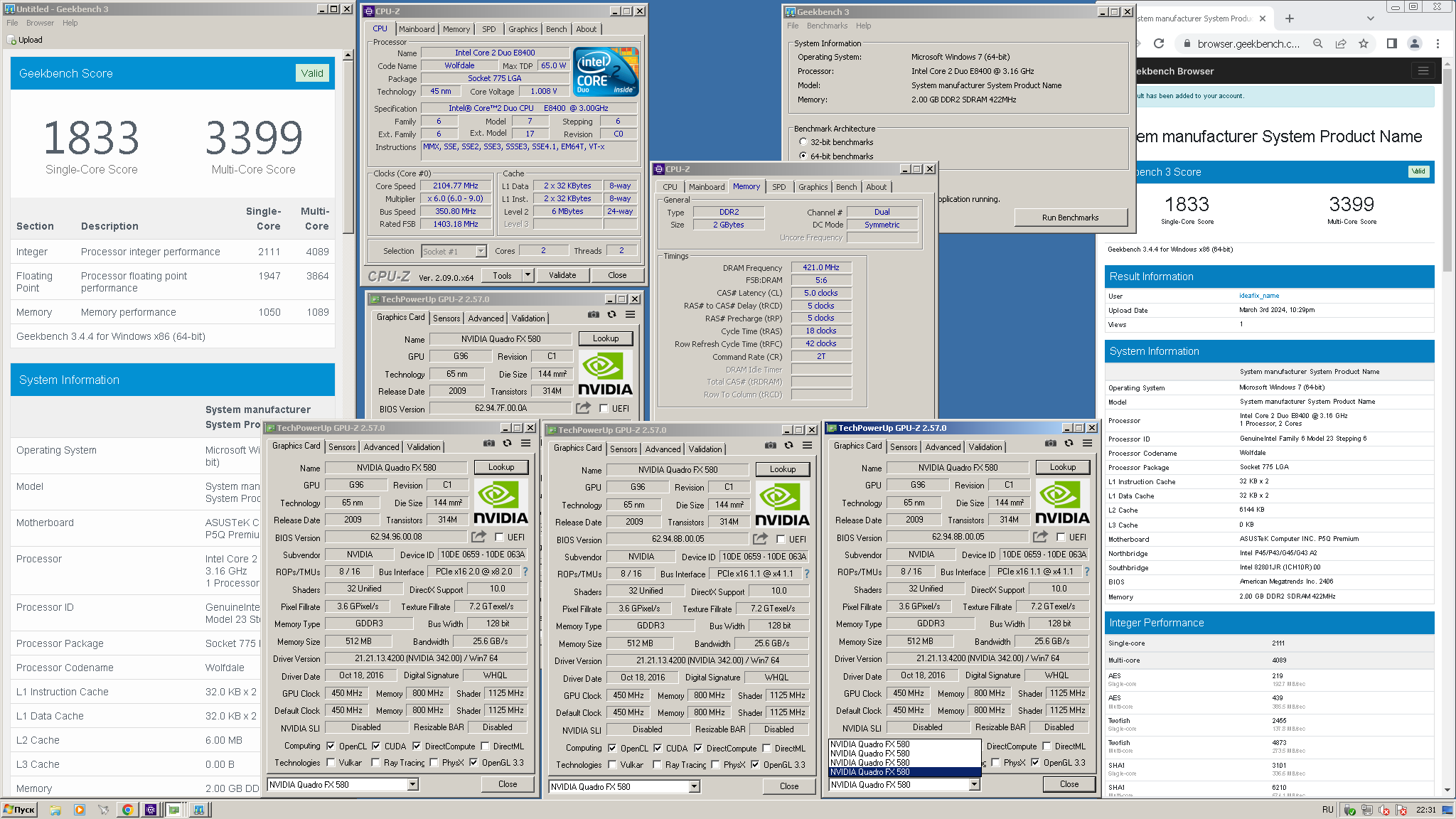Click the Close button in the bottom-left GPU-Z window
Screen dimensions: 1456x819
[x=508, y=784]
